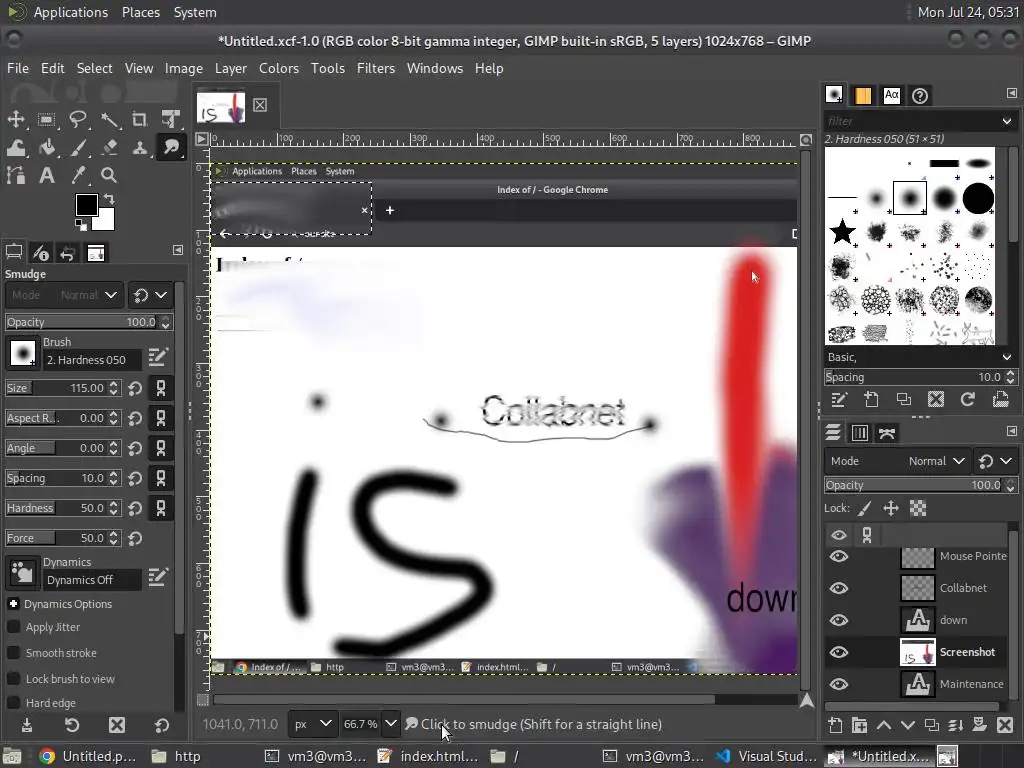
Task: Select the Bucket Fill tool
Action: [x=46, y=148]
